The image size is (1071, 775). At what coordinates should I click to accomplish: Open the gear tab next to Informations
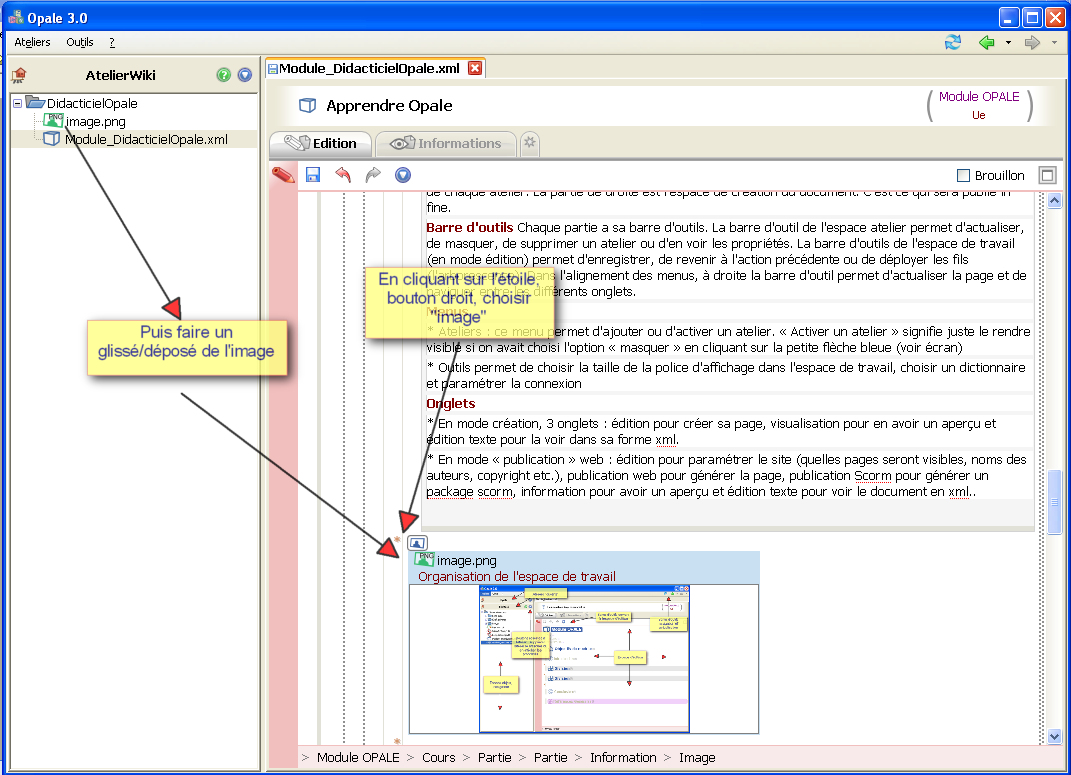click(529, 143)
